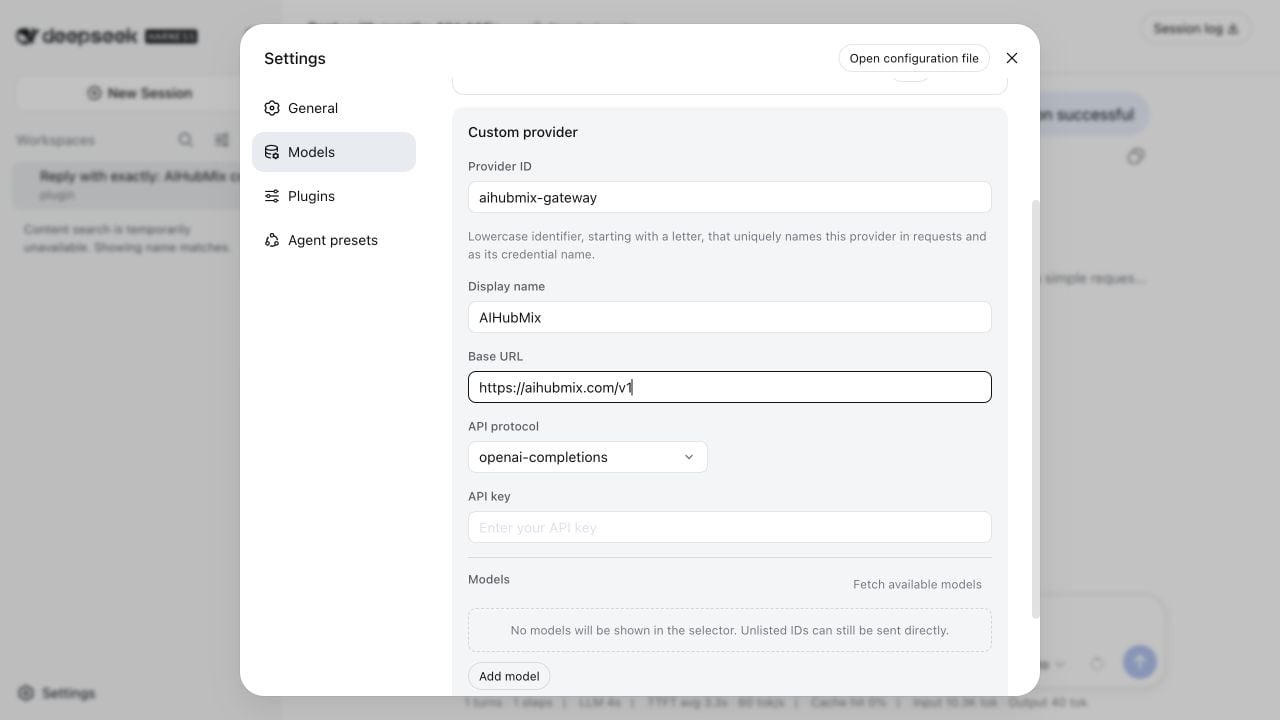Click the 'Lowercase identifier' helper text
Viewport: 1280px width, 720px height.
pyautogui.click(x=728, y=245)
